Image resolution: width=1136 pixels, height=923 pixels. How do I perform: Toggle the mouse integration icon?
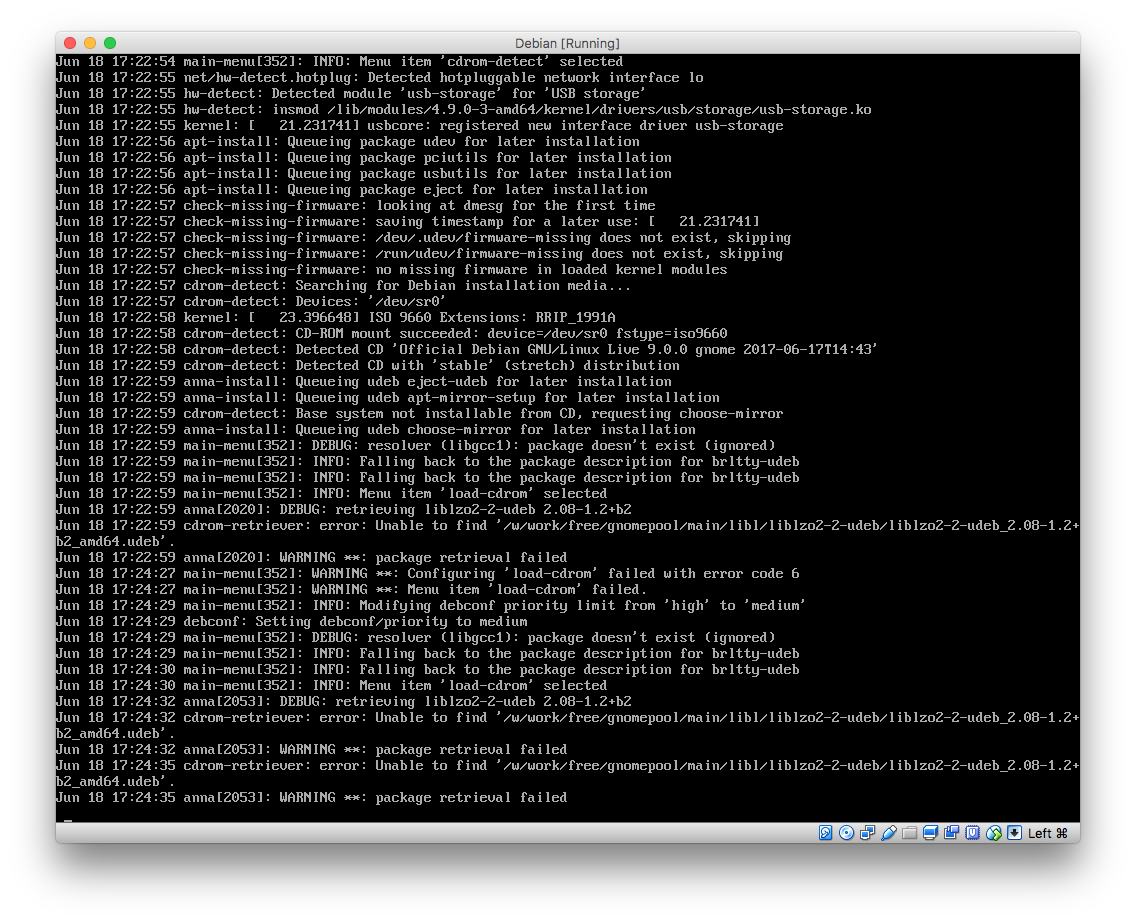(x=993, y=833)
